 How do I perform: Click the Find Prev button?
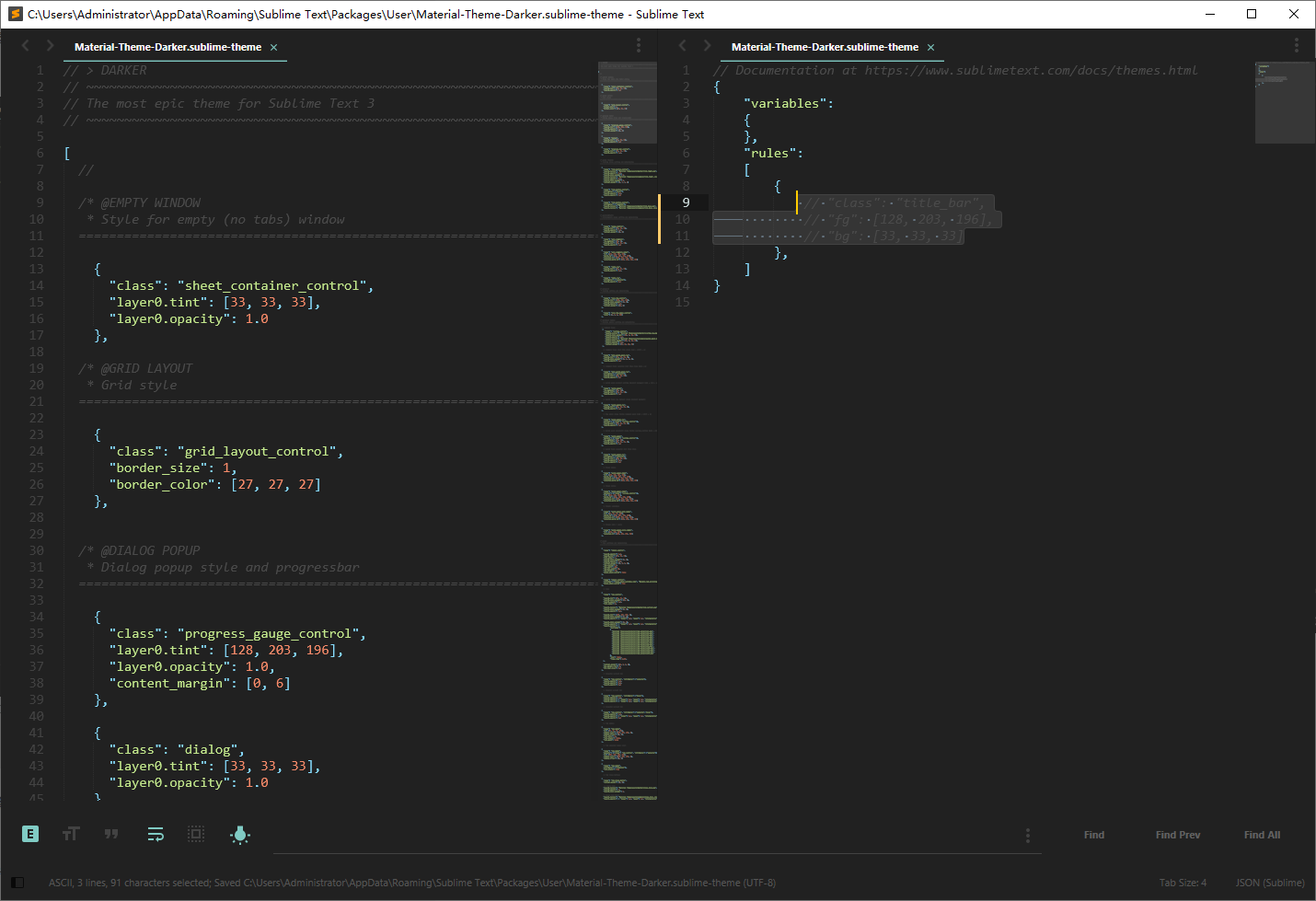point(1178,835)
